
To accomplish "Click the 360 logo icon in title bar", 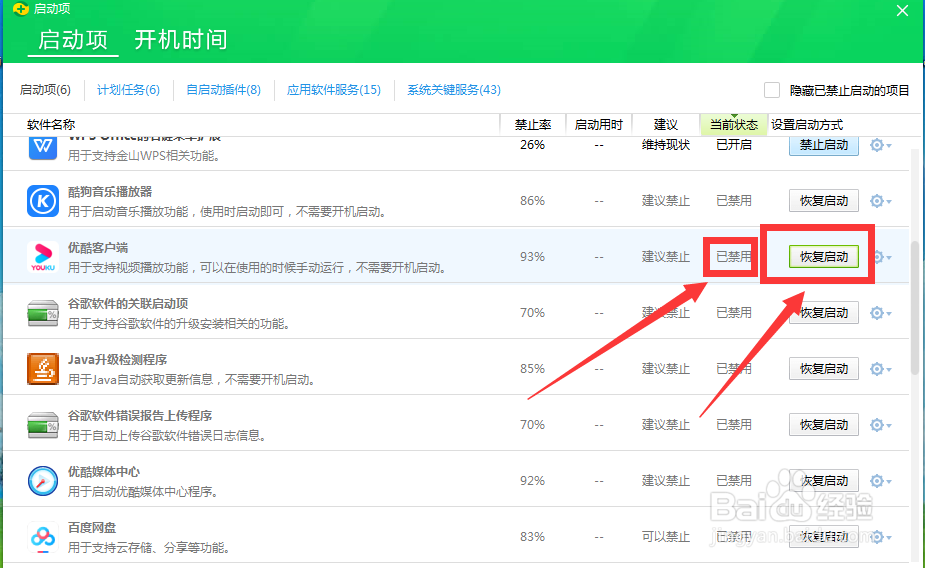I will click(x=21, y=9).
